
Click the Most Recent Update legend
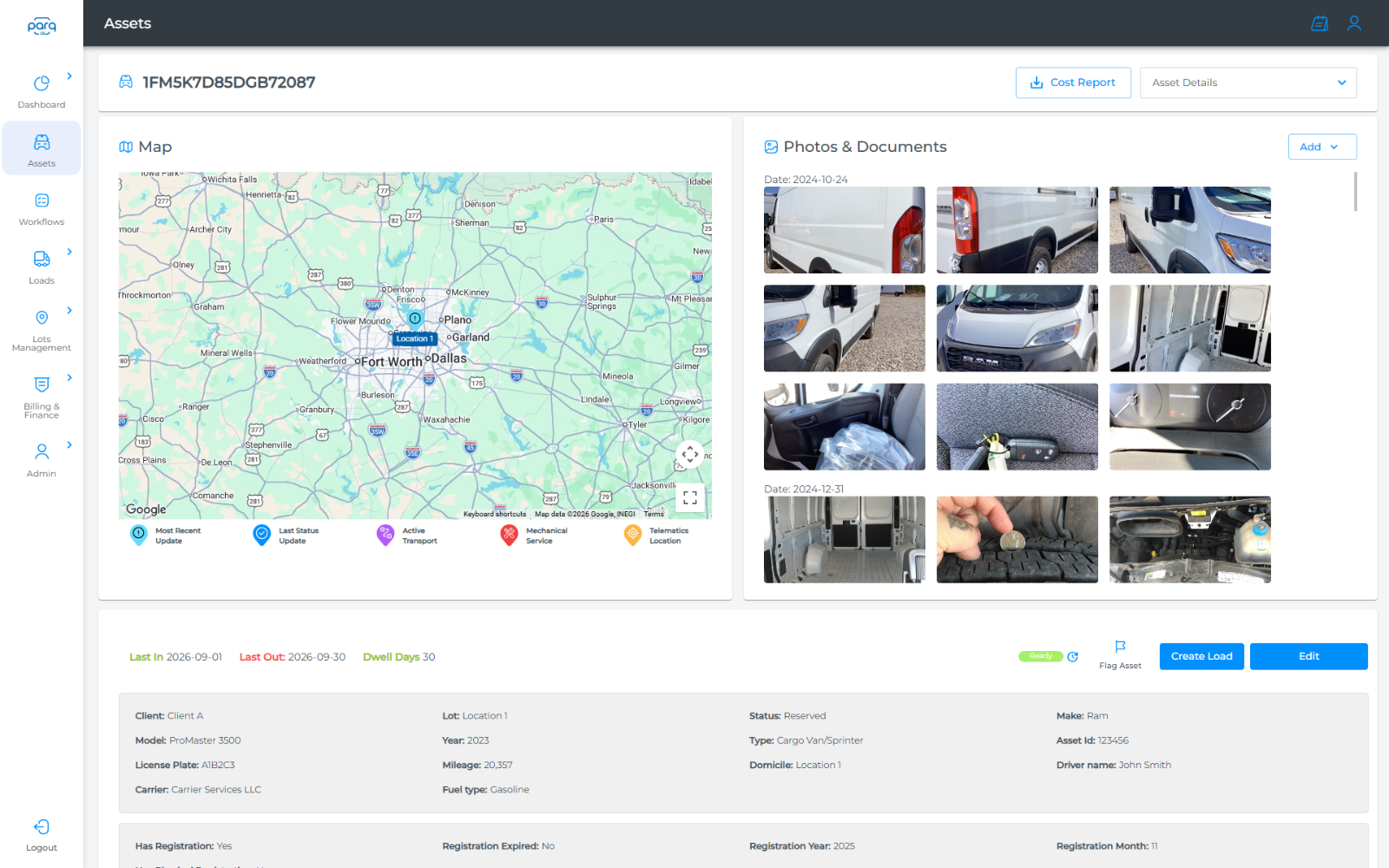click(165, 536)
